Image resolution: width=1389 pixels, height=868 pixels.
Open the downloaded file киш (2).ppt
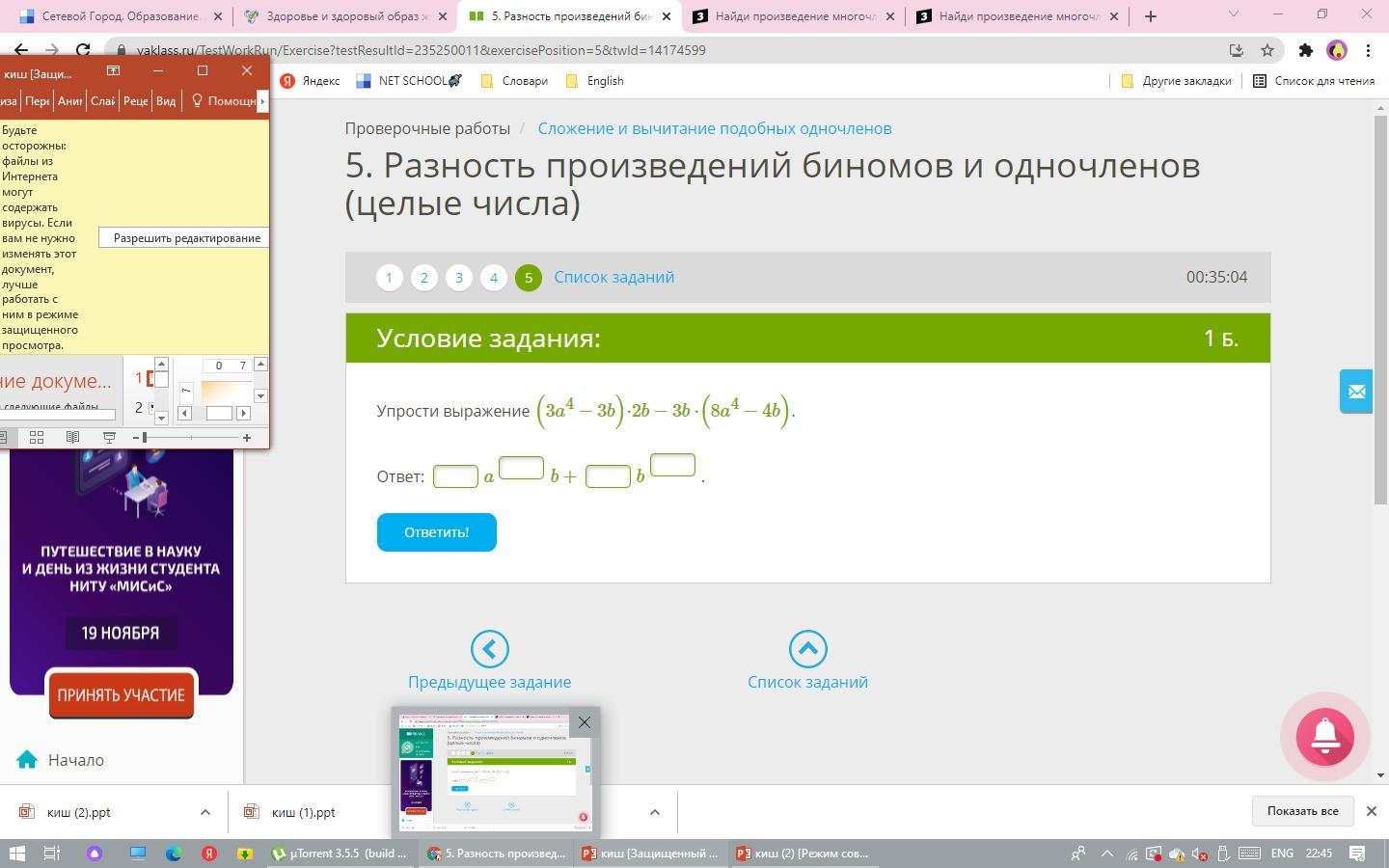click(78, 812)
